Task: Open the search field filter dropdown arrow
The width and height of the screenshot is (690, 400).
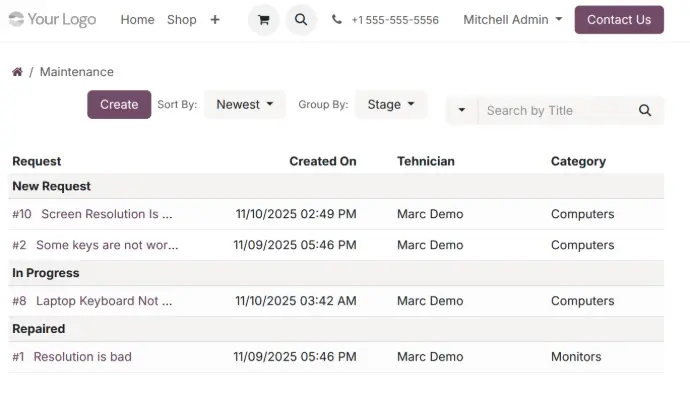Action: pos(461,111)
